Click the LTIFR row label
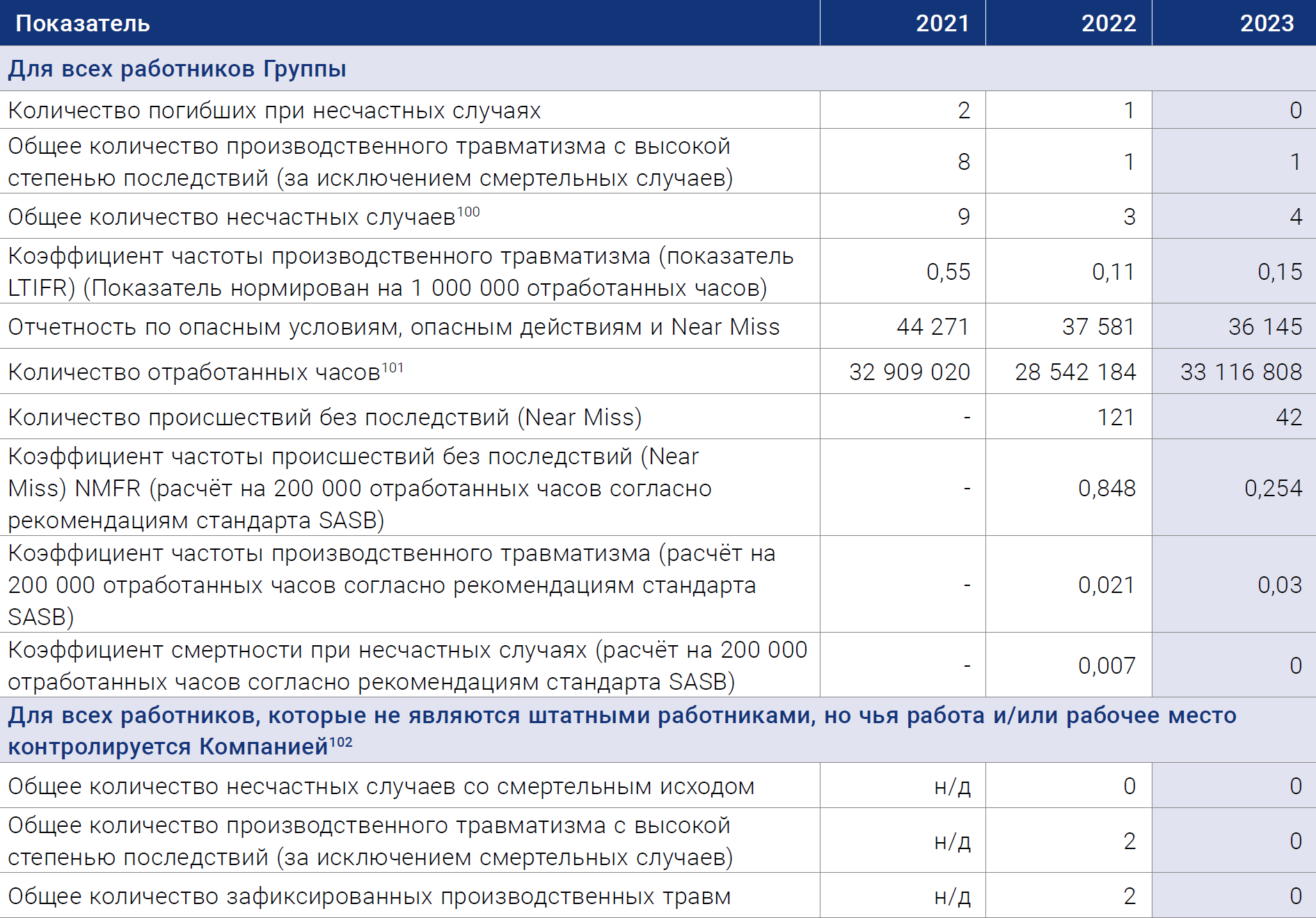Image resolution: width=1316 pixels, height=918 pixels. click(x=401, y=271)
